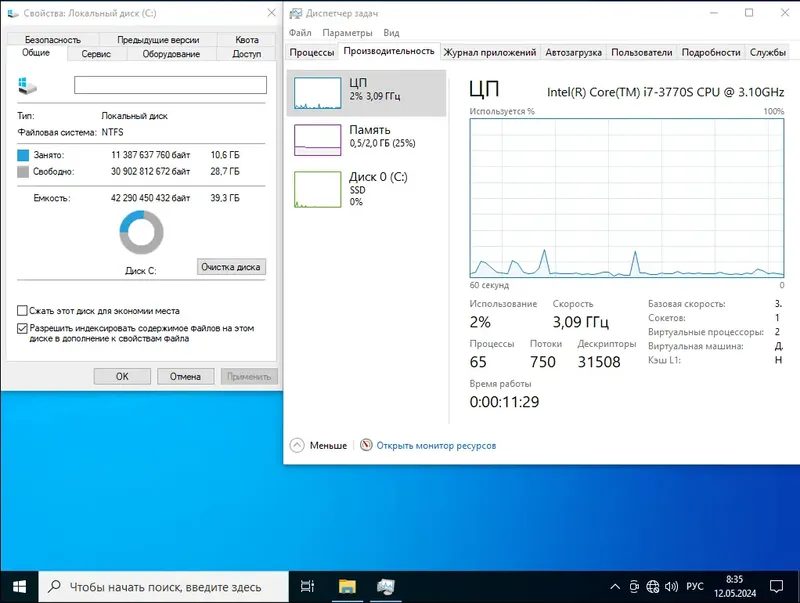The height and width of the screenshot is (603, 800).
Task: Click the 3,09 ГГц speed value
Action: click(581, 322)
